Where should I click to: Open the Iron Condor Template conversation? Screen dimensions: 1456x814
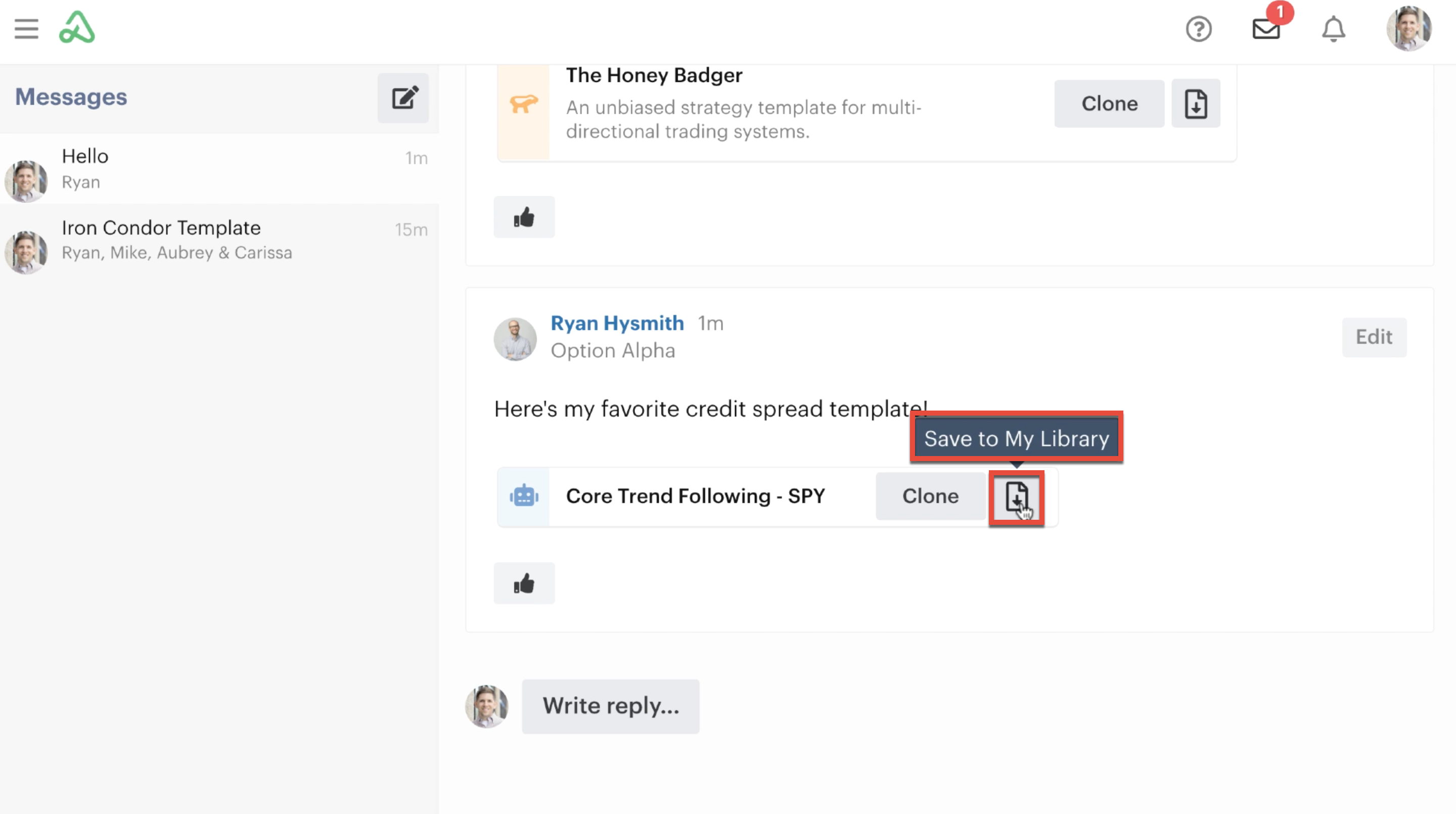tap(219, 240)
